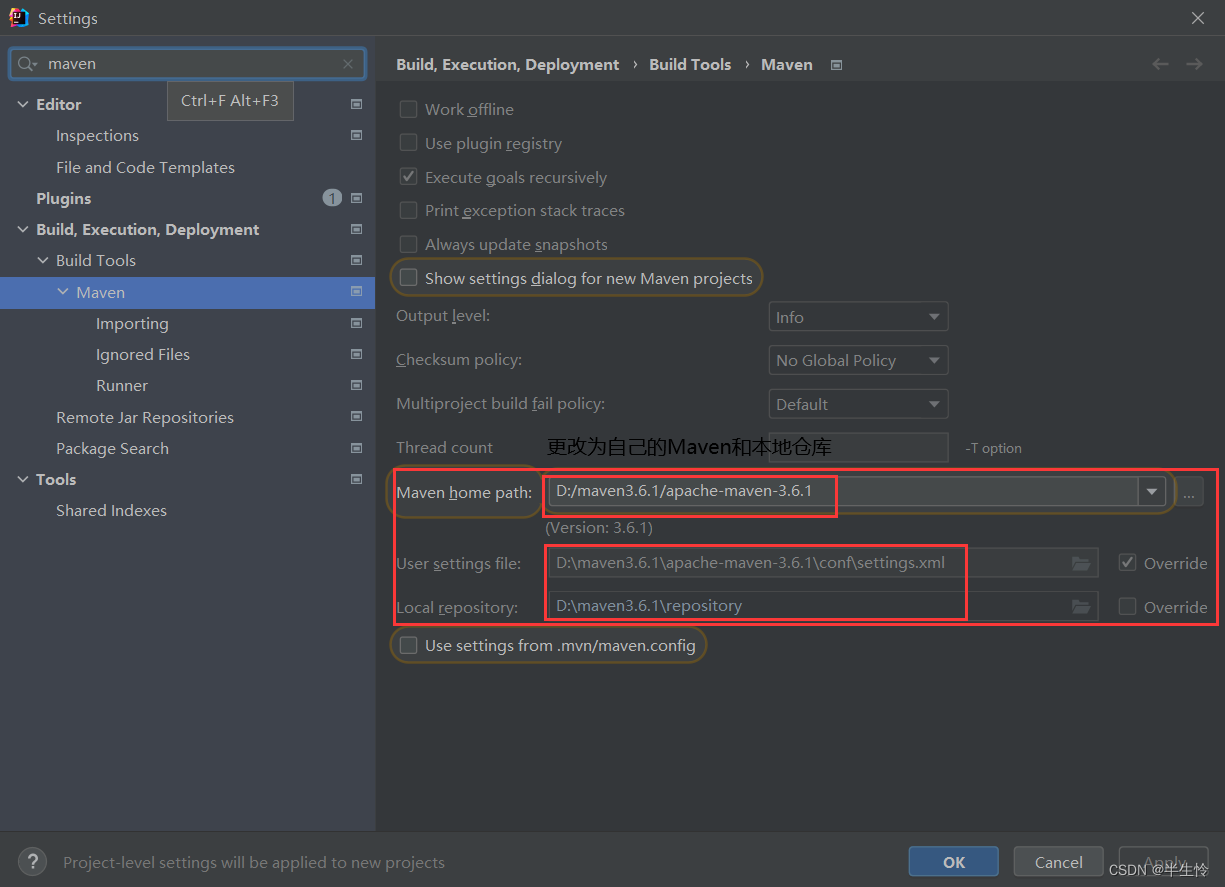Close the Settings dialog window
1225x887 pixels.
pos(1198,18)
